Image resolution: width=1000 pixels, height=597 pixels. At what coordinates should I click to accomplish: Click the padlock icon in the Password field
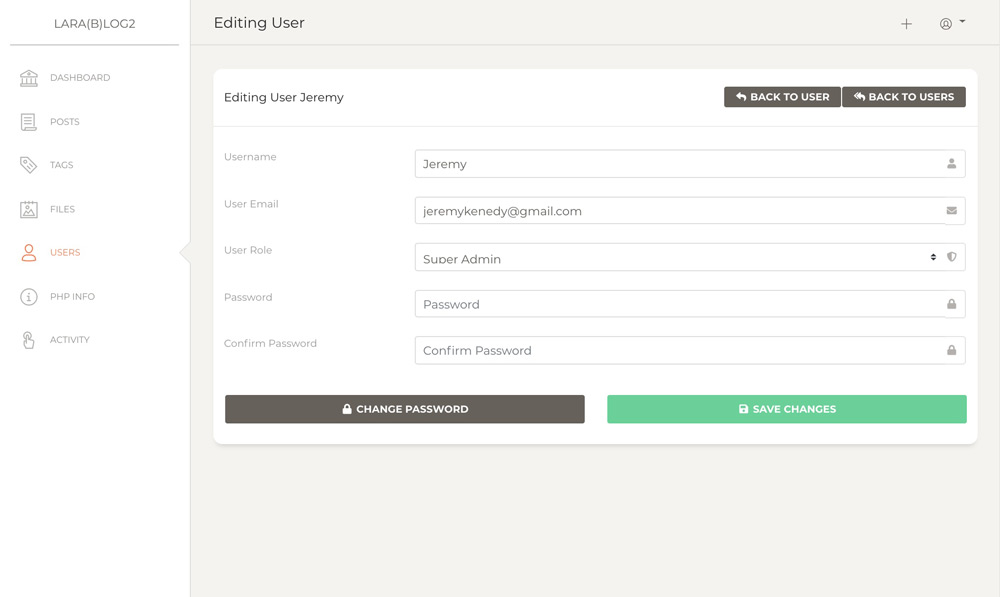click(x=952, y=303)
